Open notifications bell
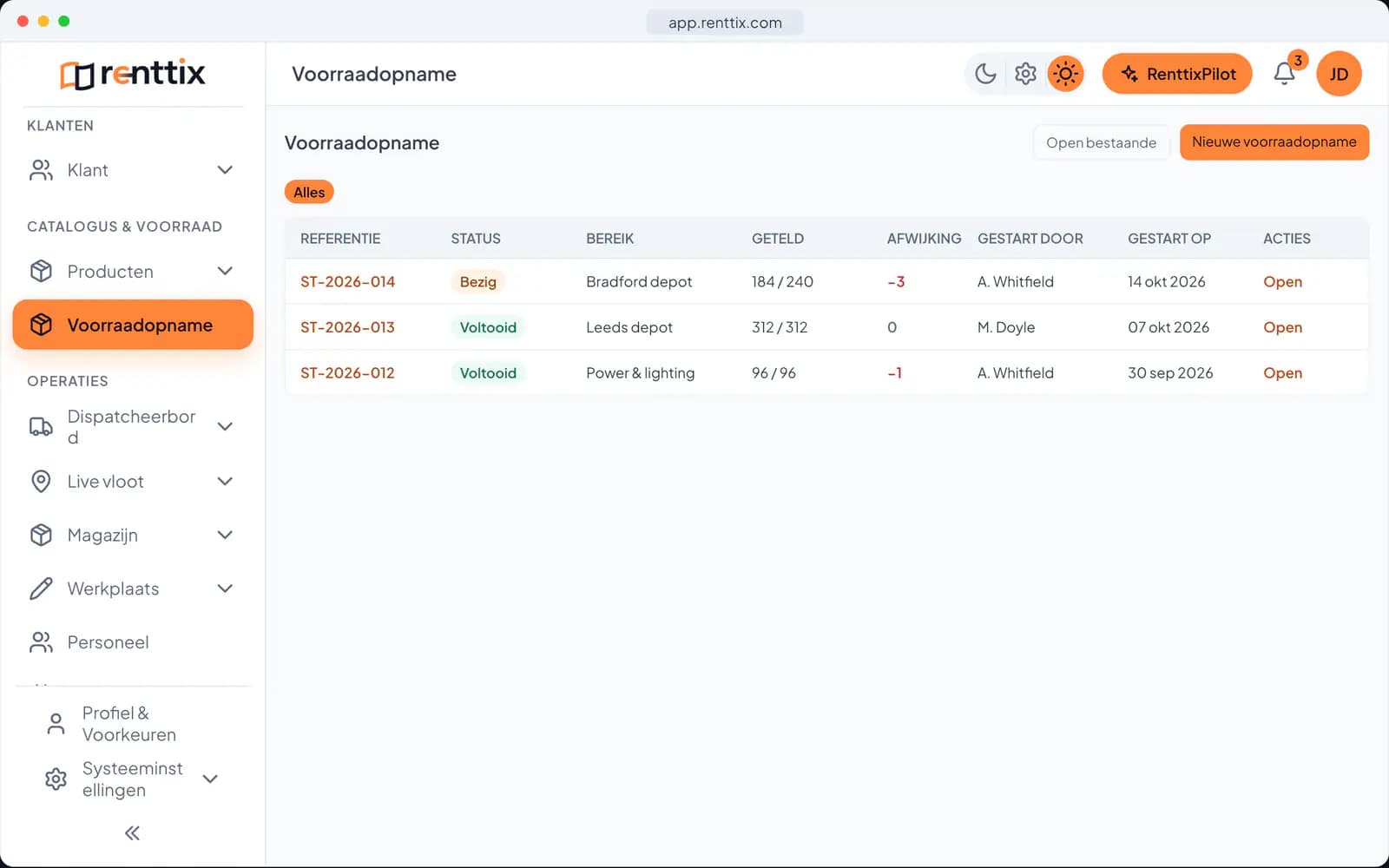Viewport: 1389px width, 868px height. [1284, 74]
